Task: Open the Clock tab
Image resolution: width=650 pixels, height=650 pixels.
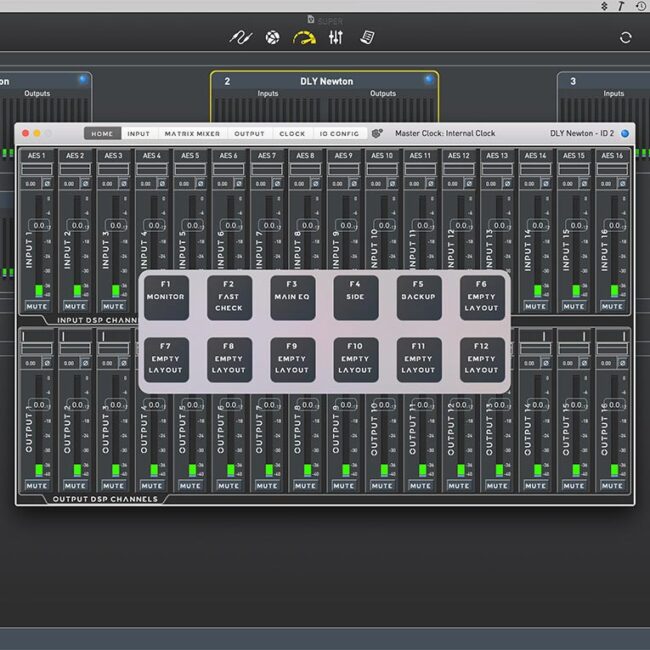Action: (292, 133)
